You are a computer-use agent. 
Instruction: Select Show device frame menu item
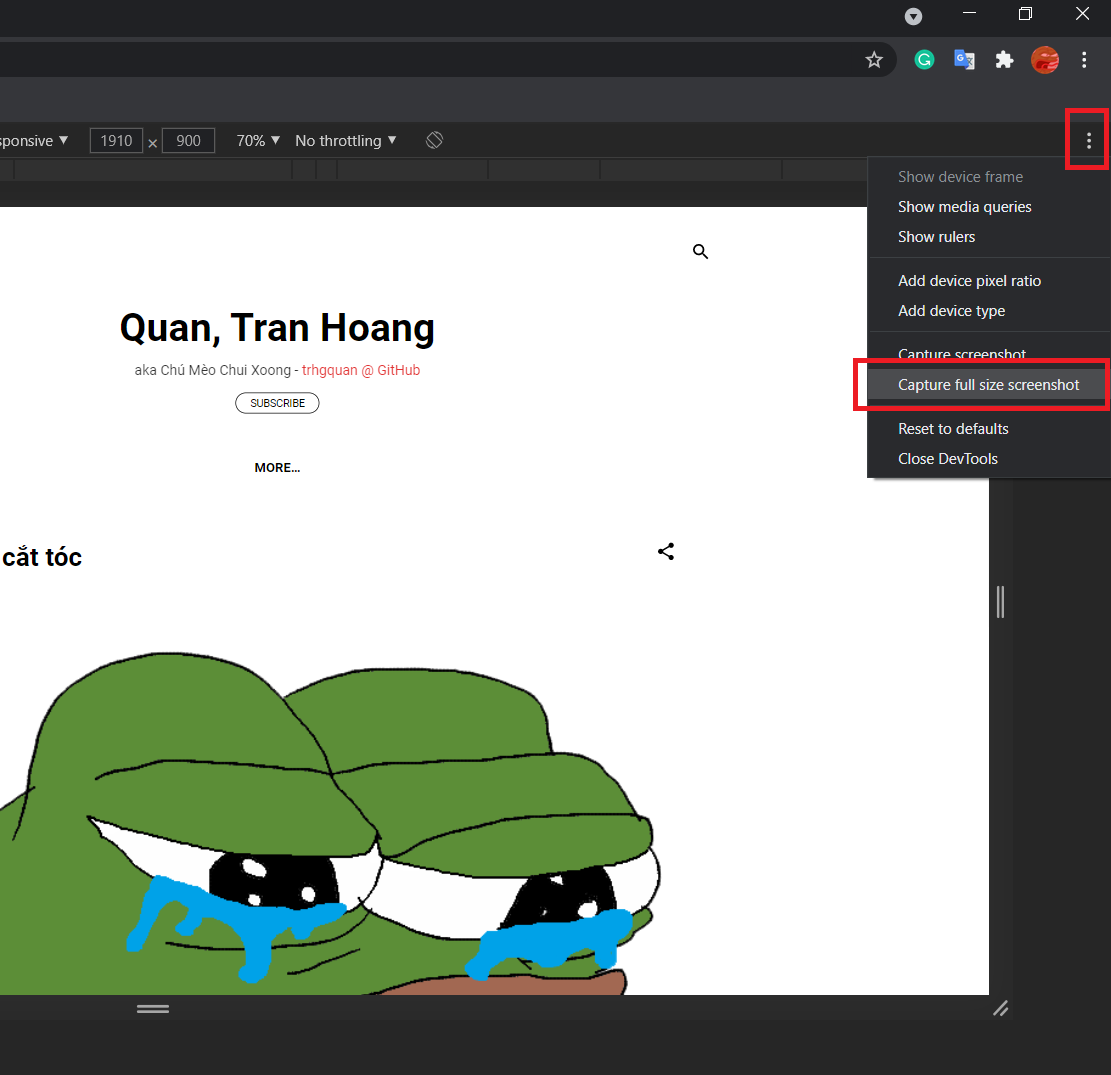click(988, 176)
